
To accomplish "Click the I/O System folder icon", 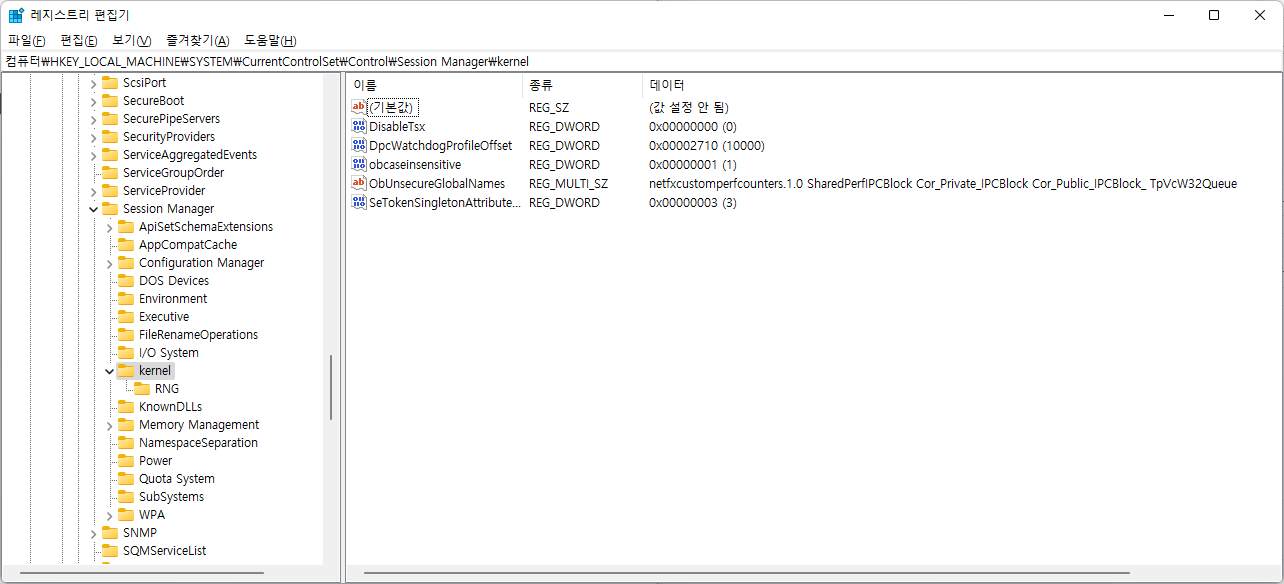I will [x=125, y=353].
